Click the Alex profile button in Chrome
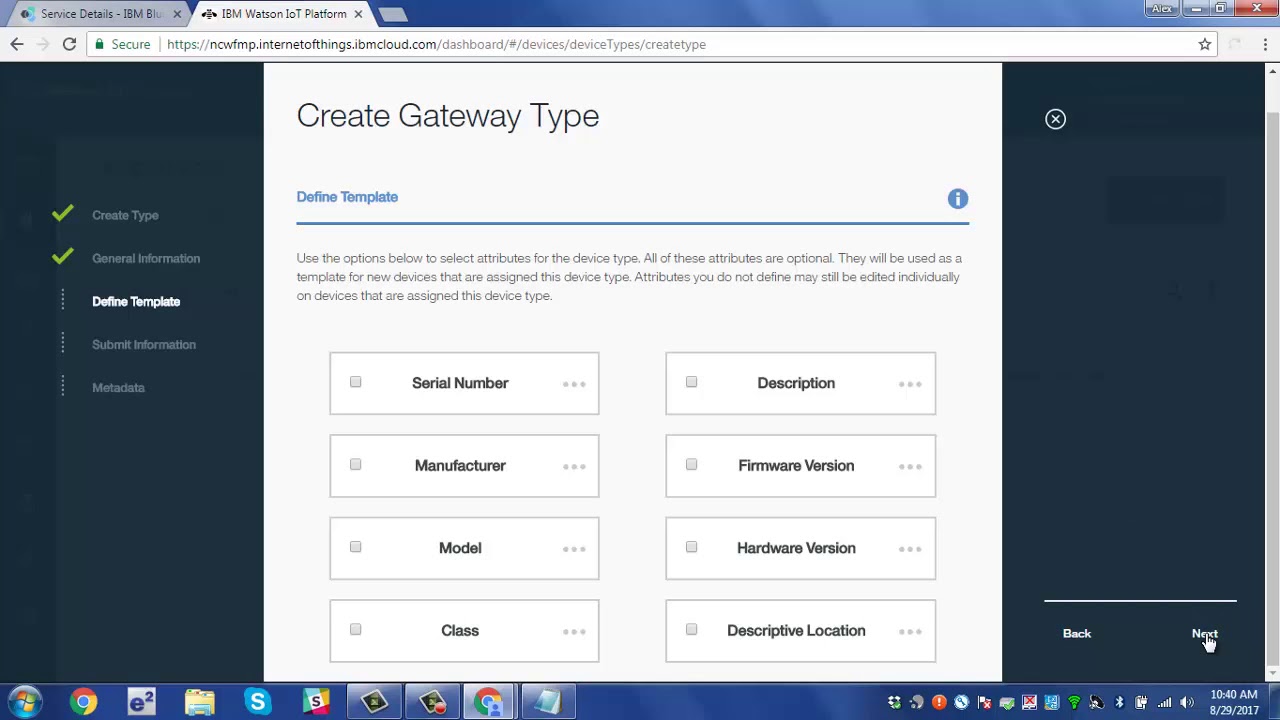 click(x=1162, y=9)
